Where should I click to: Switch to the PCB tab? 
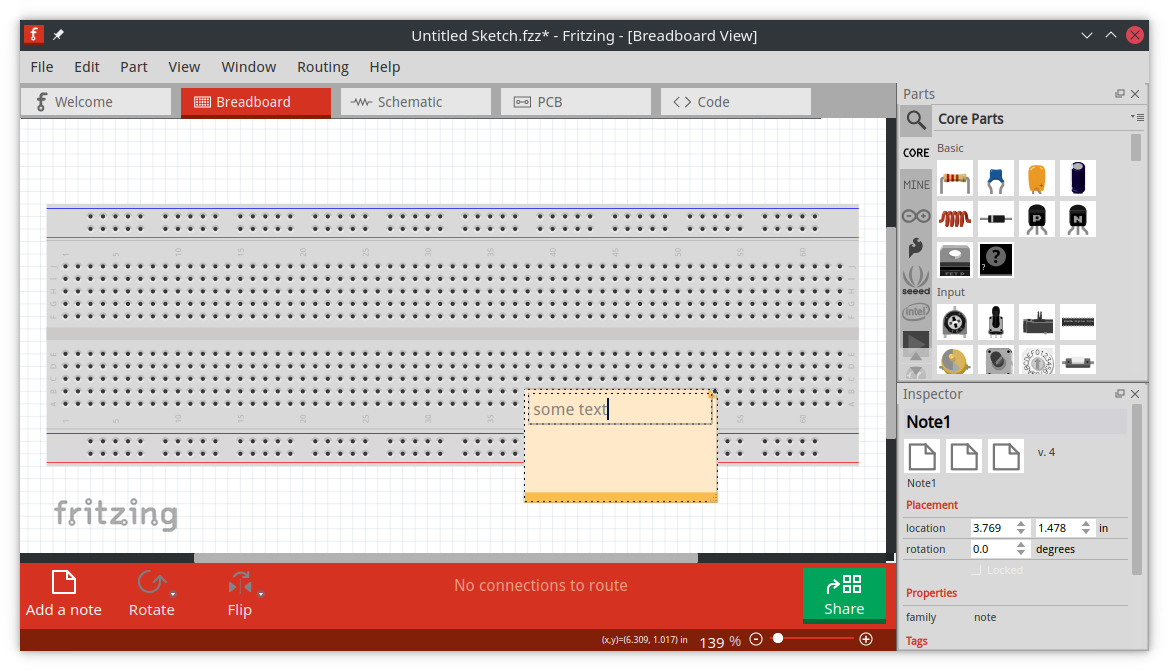[x=576, y=102]
